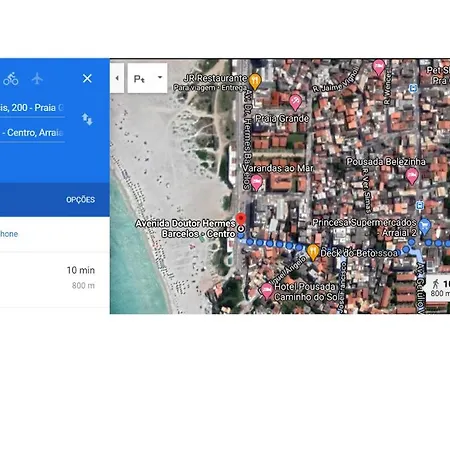The width and height of the screenshot is (450, 450).
Task: Collapse the side panel arrow
Action: point(117,78)
